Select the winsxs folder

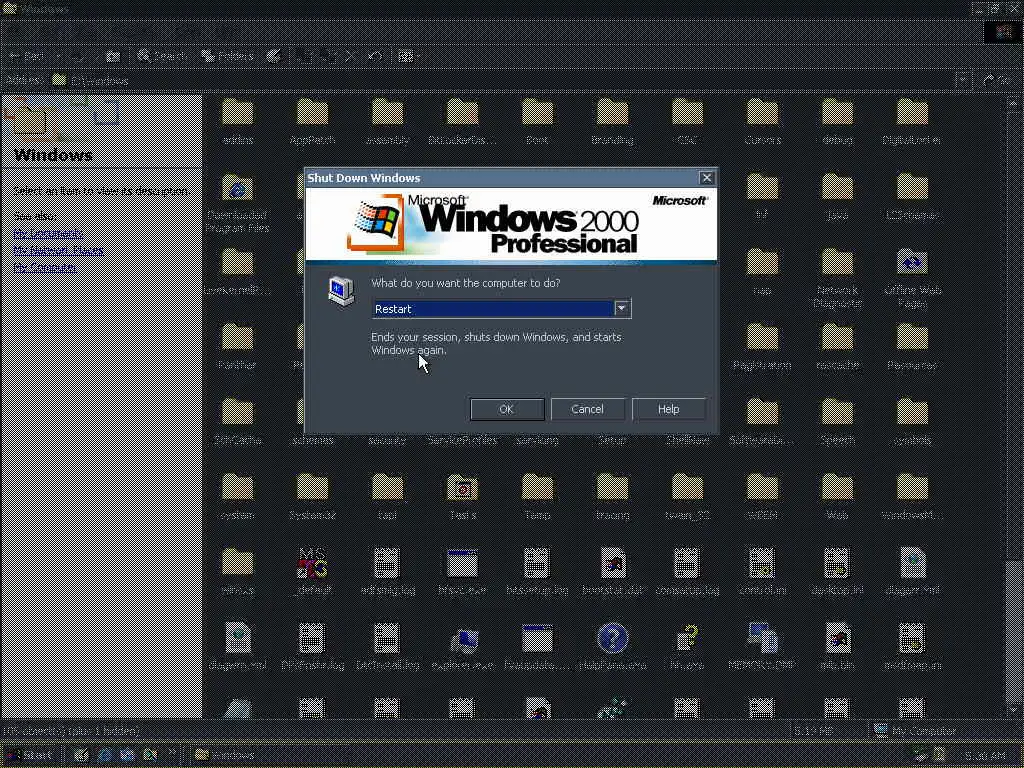coord(237,572)
